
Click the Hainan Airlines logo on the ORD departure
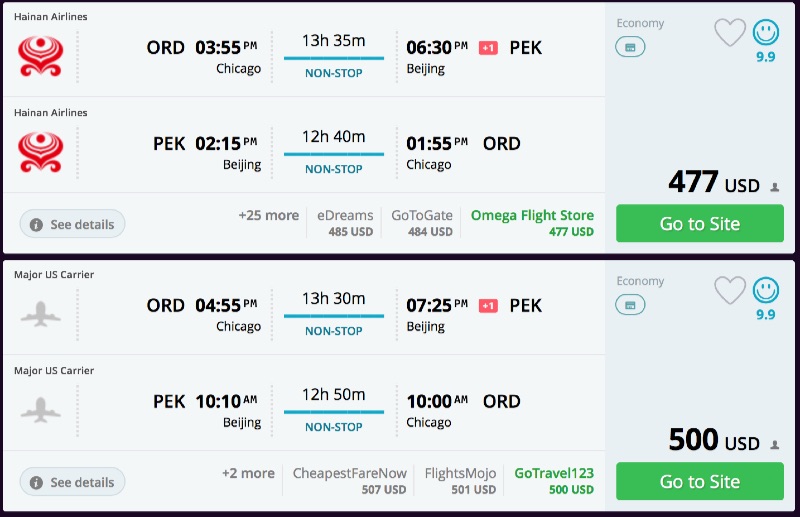40,57
